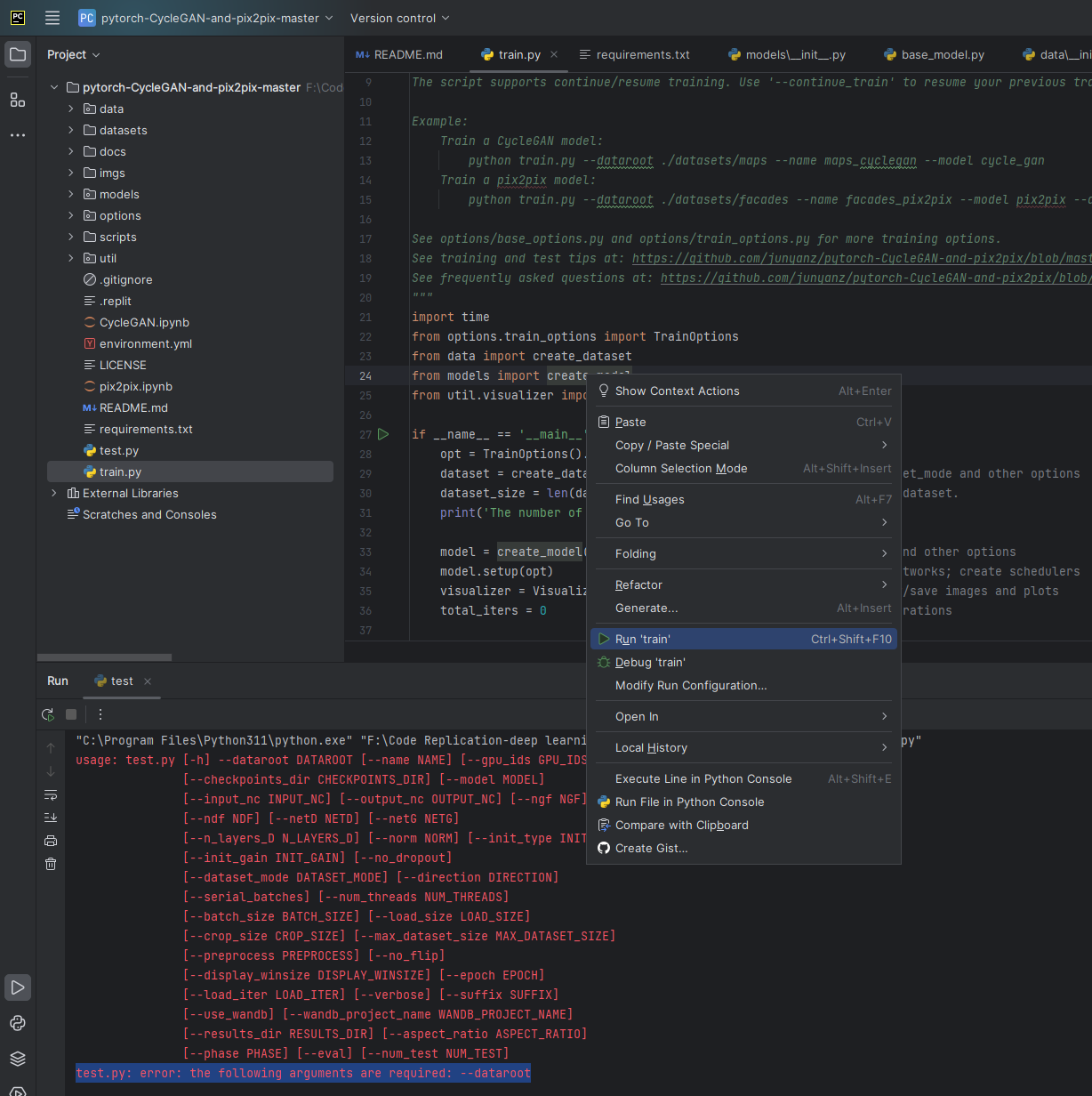Image resolution: width=1092 pixels, height=1096 pixels.
Task: Click the Print console output icon
Action: 51,841
